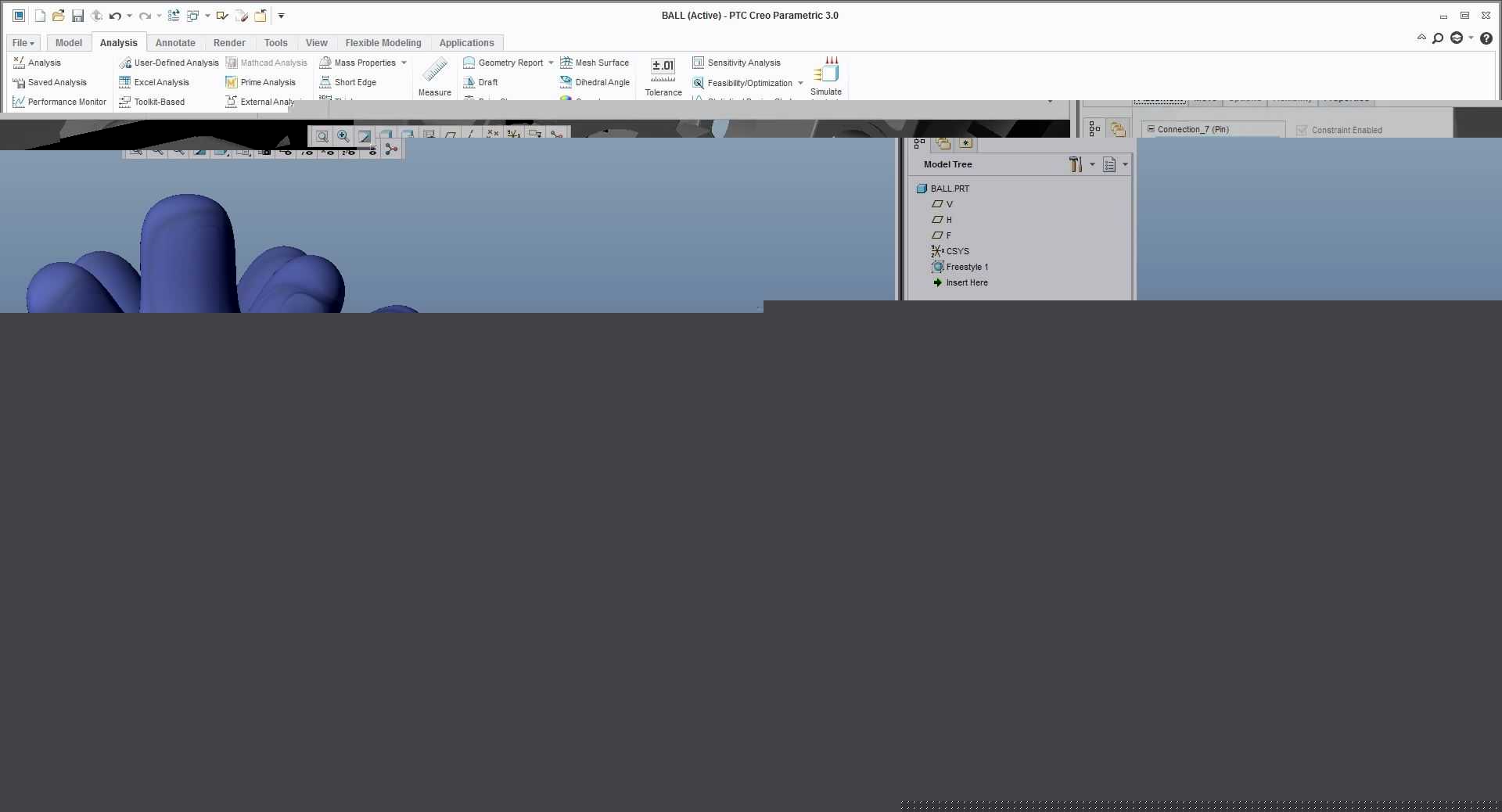Viewport: 1502px width, 812px height.
Task: Expand Model Tree settings dropdown arrow
Action: coord(1092,164)
